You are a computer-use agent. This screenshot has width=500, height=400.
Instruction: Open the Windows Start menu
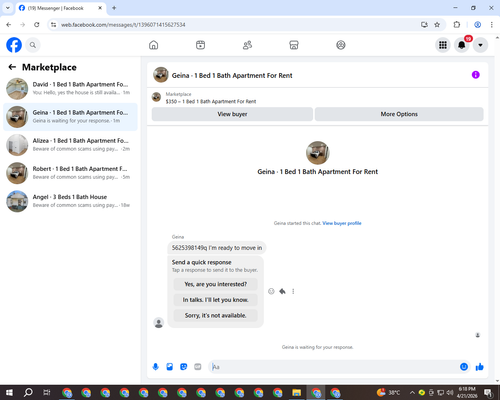[x=9, y=393]
